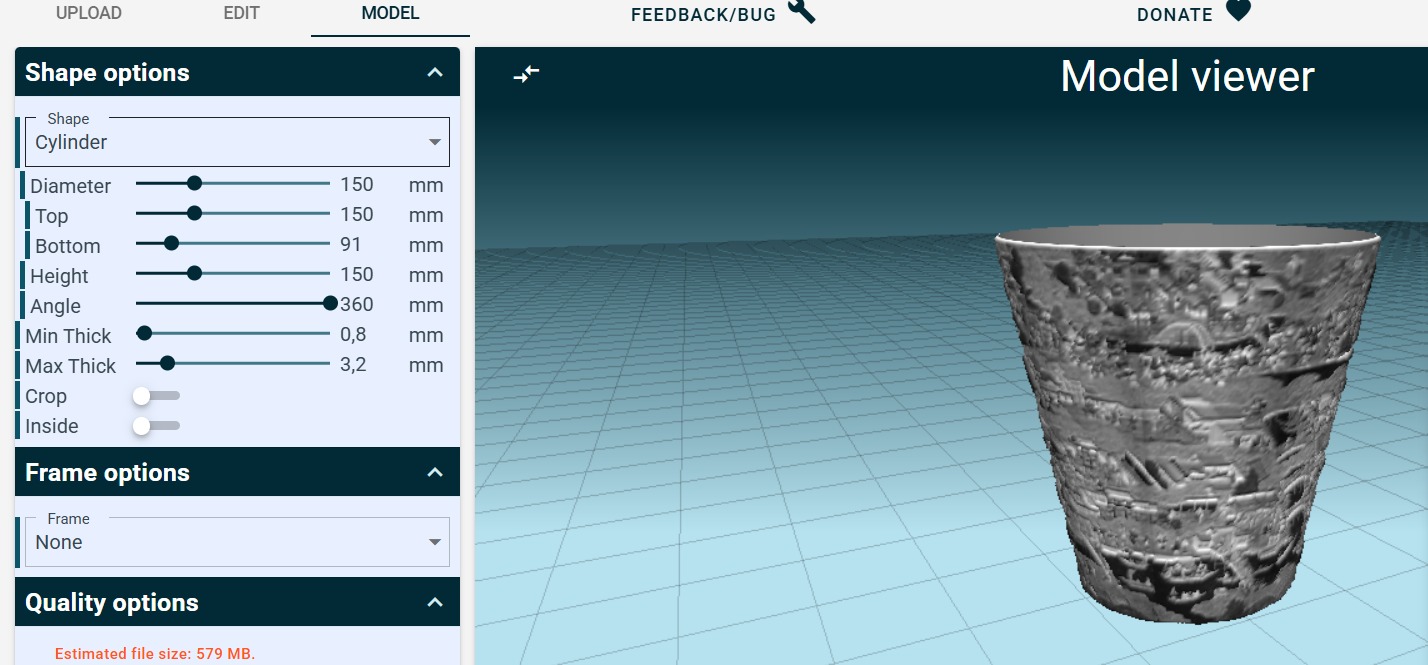Click the Diameter slider handle
1428x665 pixels.
coord(195,184)
